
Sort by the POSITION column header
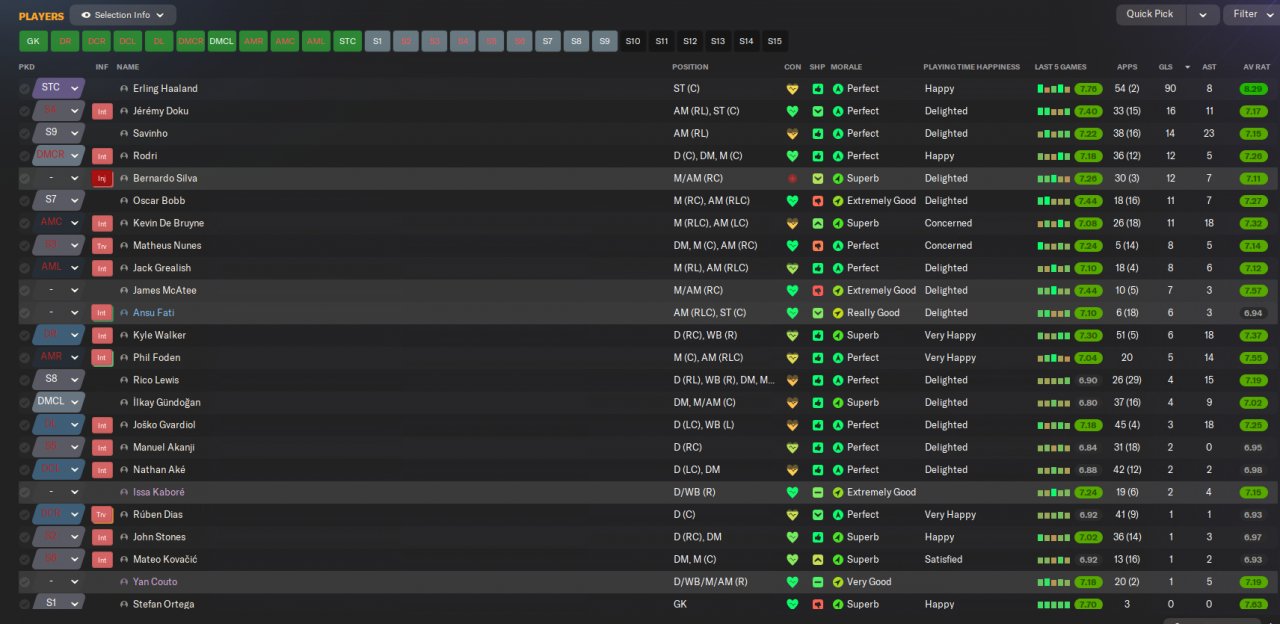(691, 67)
